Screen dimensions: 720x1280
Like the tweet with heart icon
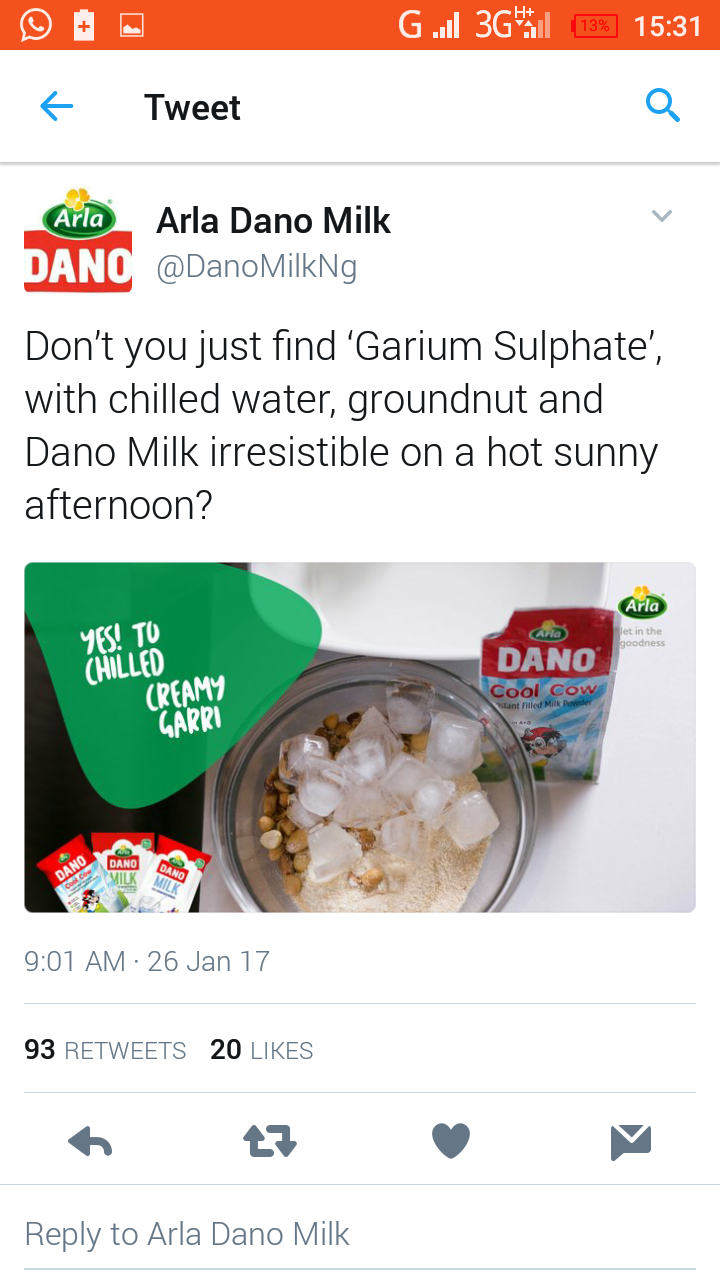pyautogui.click(x=450, y=1141)
